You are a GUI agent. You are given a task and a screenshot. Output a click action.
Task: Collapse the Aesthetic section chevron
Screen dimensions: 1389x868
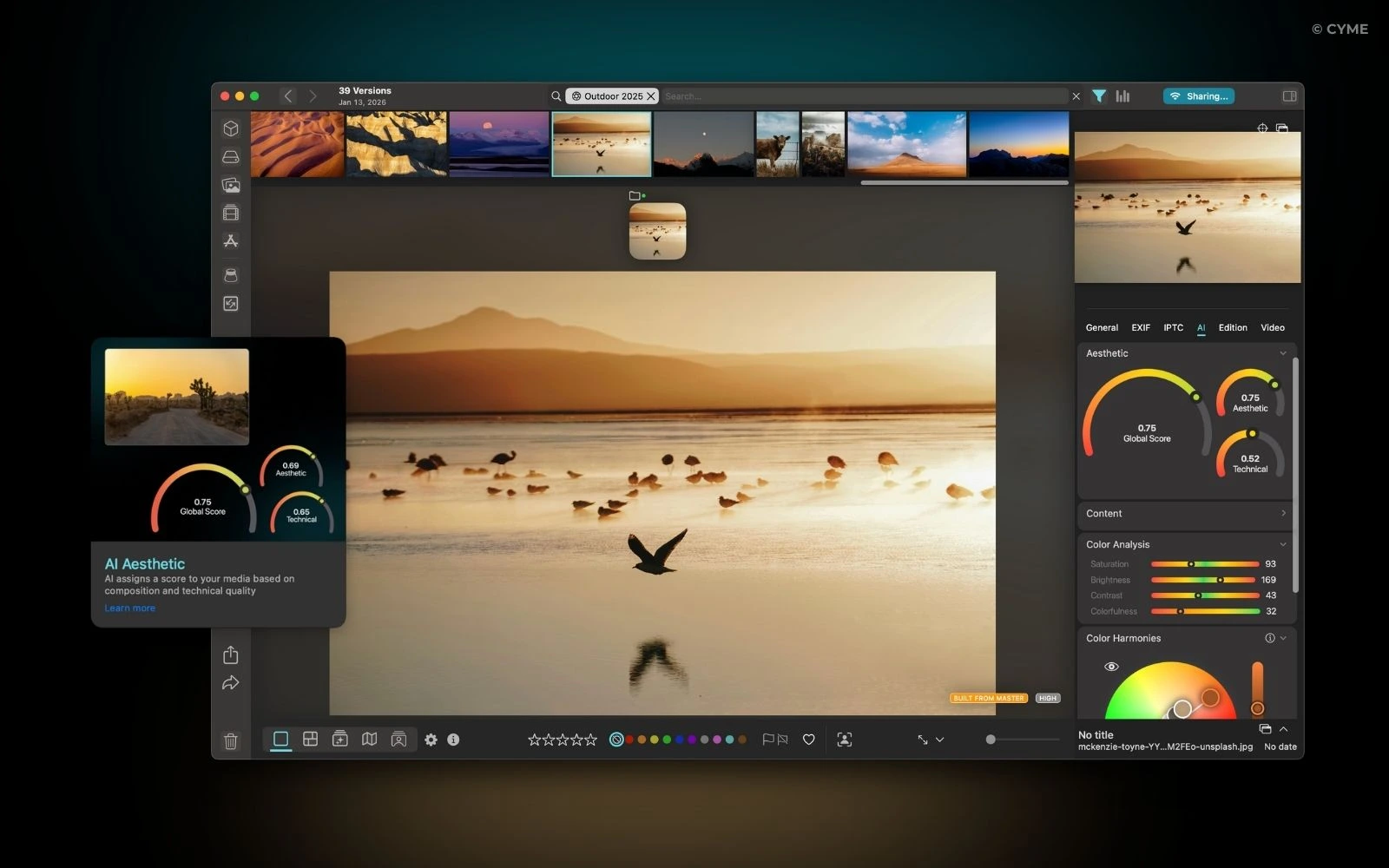click(1283, 353)
